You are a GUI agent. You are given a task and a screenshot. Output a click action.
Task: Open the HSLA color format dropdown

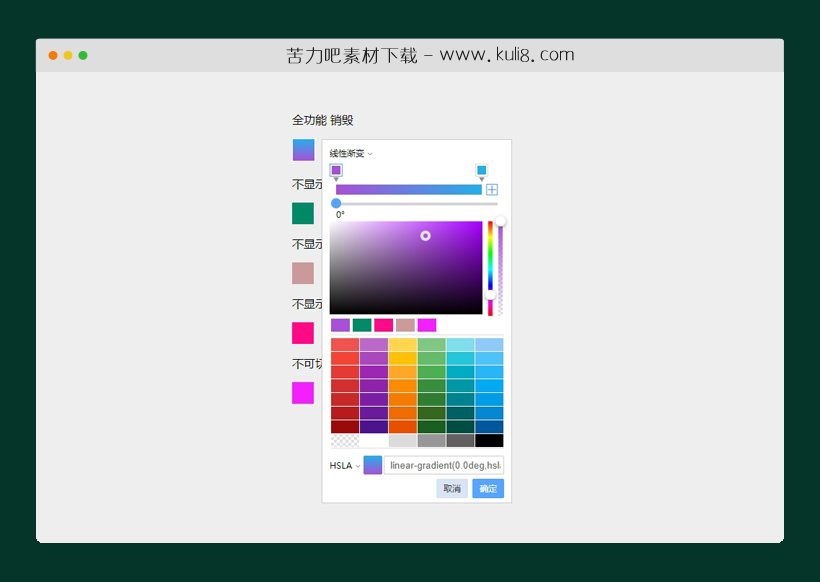(x=340, y=465)
